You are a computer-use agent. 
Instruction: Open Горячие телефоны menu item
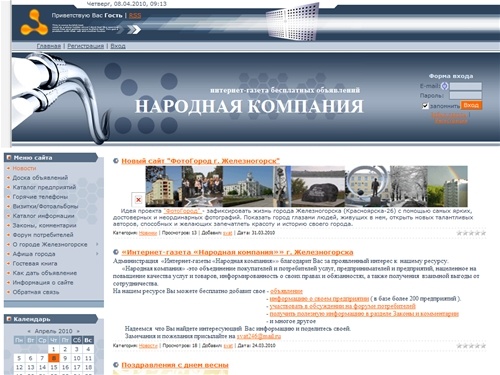[40, 197]
